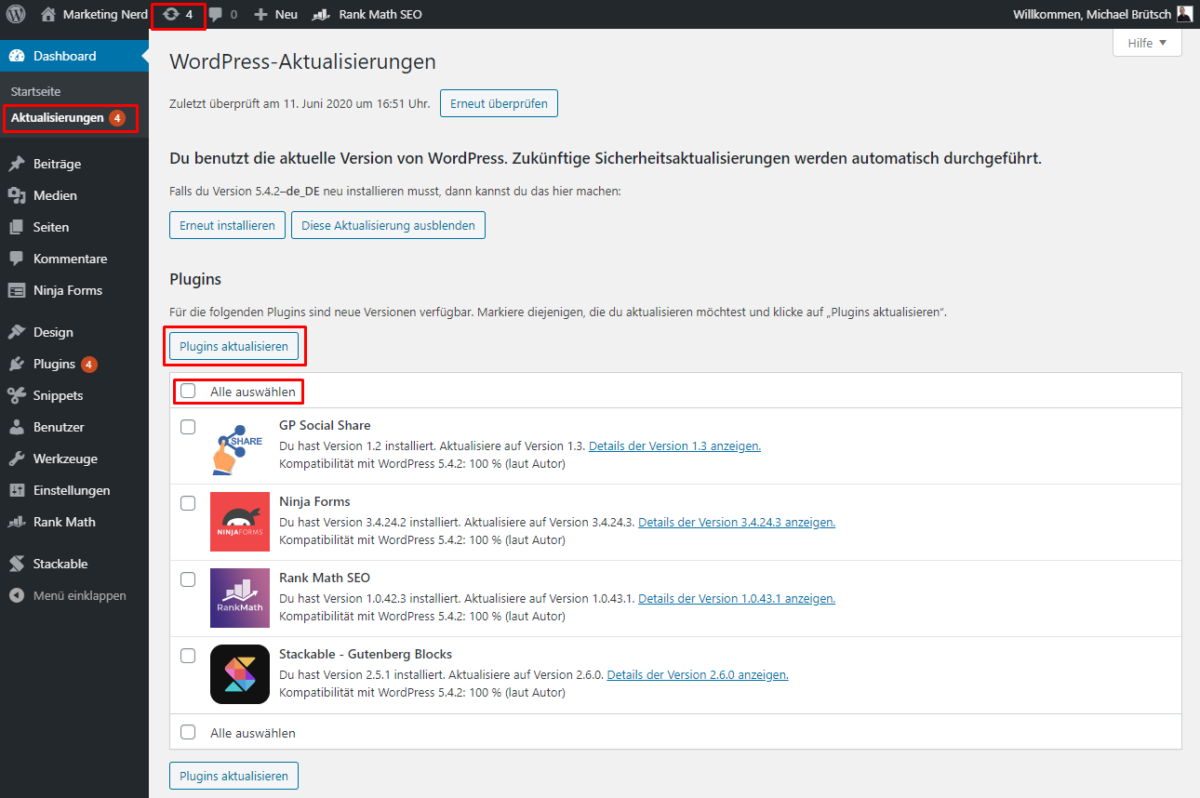Click the Rank Math SEO plugin logo
1200x798 pixels.
pyautogui.click(x=239, y=598)
